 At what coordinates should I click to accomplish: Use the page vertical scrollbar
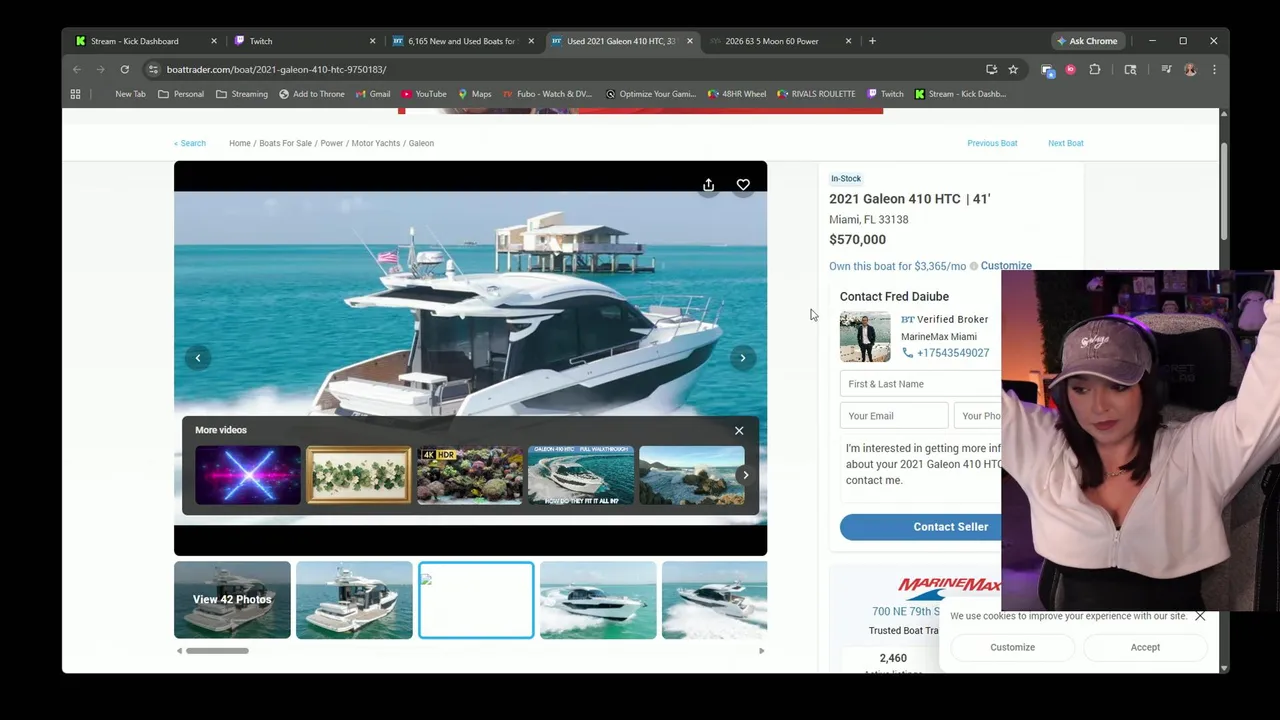coord(1224,192)
